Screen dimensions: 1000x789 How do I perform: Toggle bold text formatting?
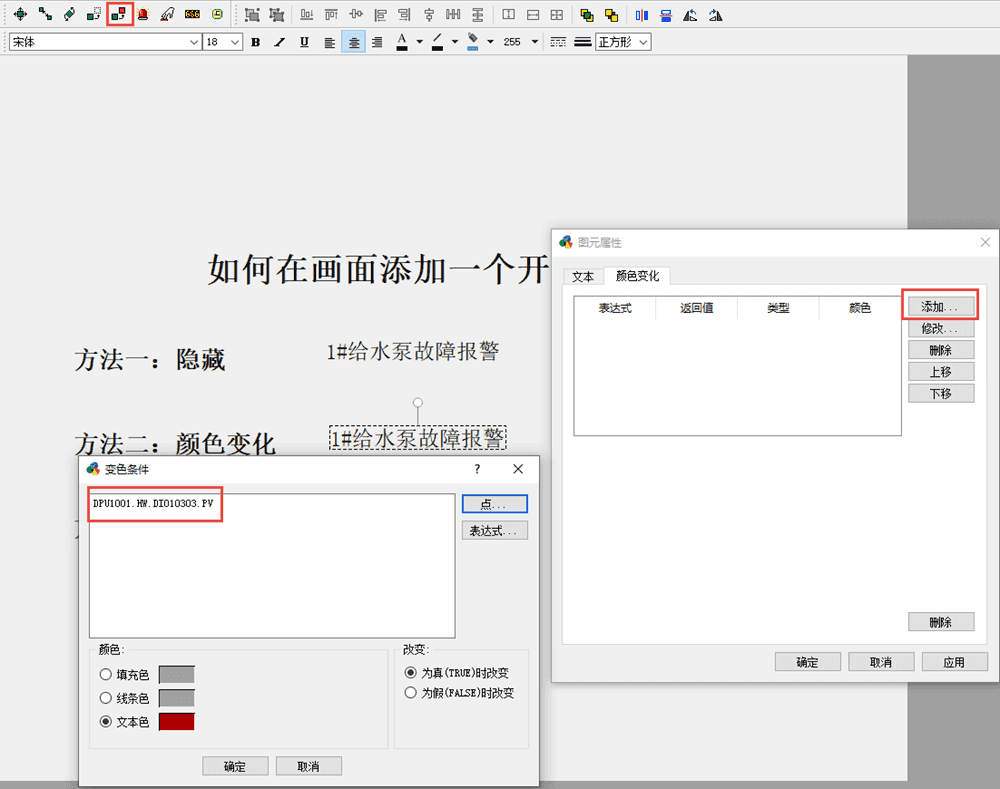coord(255,42)
